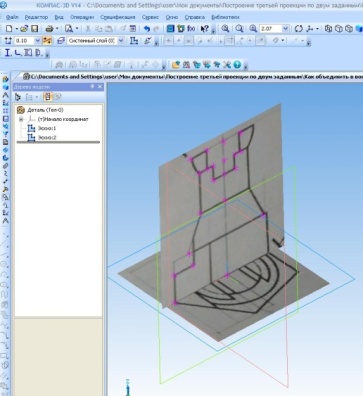Refresh the model view with rotate icon
Viewport: 363px width, 396px height.
pyautogui.click(x=299, y=29)
